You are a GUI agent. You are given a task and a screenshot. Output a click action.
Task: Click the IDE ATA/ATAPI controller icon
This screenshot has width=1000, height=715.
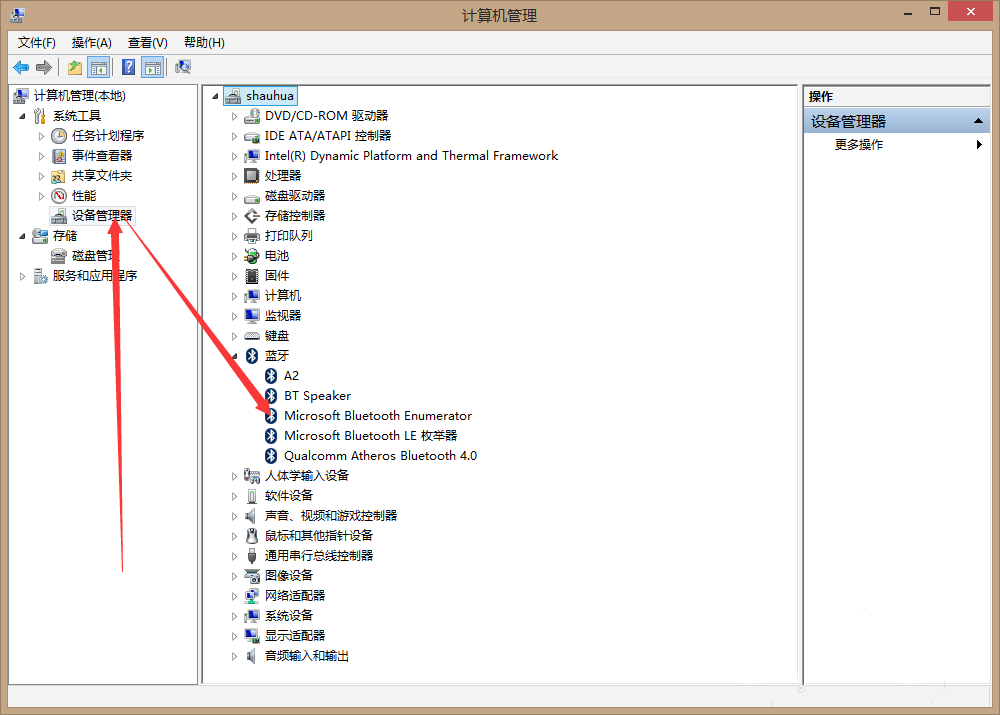click(x=252, y=136)
